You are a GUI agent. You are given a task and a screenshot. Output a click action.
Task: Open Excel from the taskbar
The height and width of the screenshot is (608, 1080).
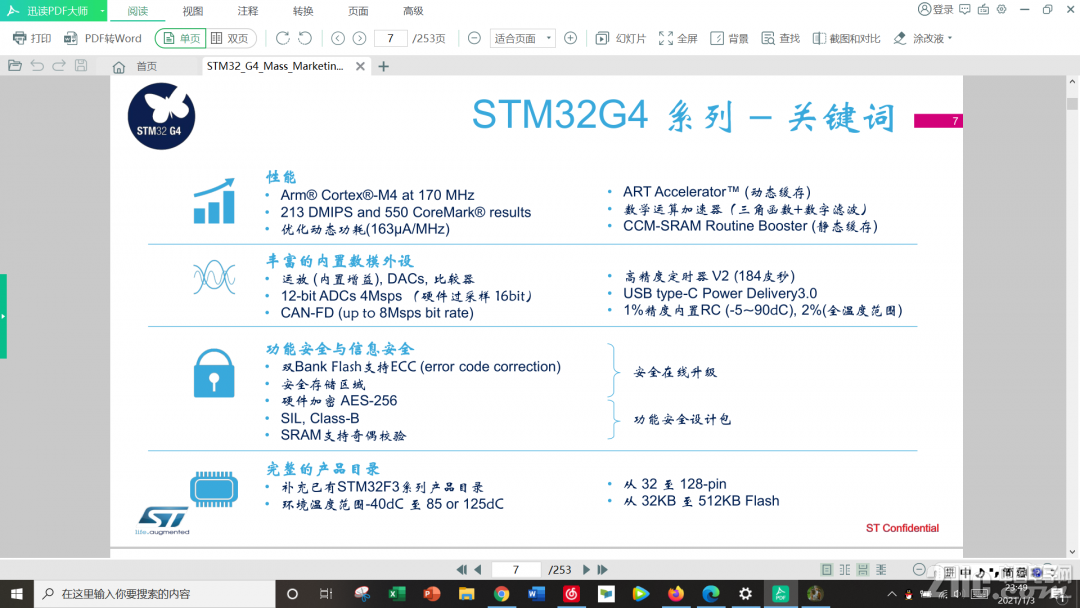pyautogui.click(x=397, y=594)
